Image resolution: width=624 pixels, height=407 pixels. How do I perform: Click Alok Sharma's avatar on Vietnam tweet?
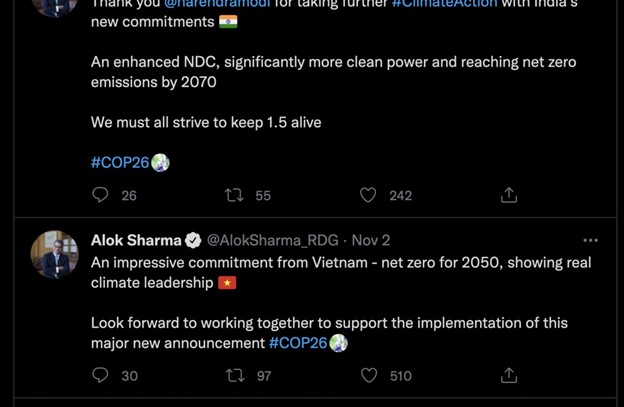[55, 254]
